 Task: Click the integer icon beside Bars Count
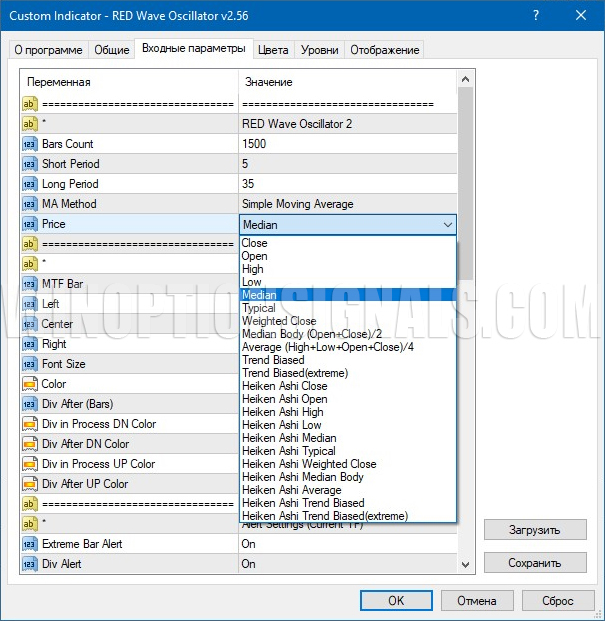(x=29, y=144)
